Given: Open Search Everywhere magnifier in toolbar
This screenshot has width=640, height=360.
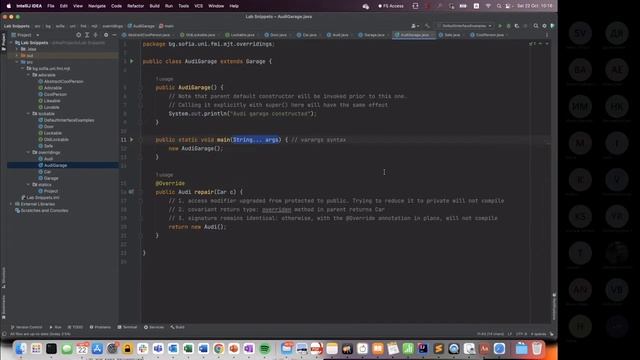Looking at the screenshot, I should (536, 26).
